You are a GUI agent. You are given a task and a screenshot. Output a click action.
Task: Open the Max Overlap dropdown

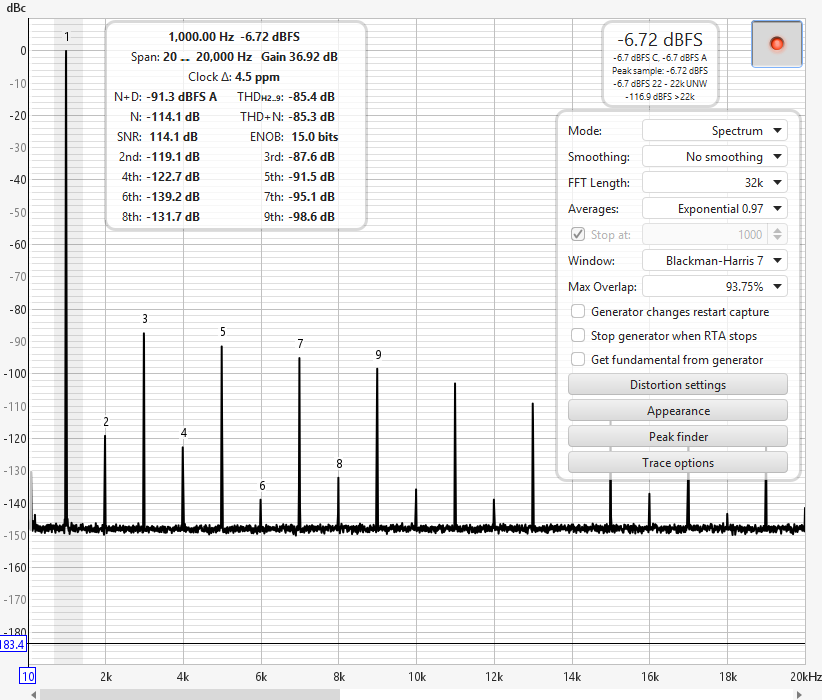[x=715, y=286]
